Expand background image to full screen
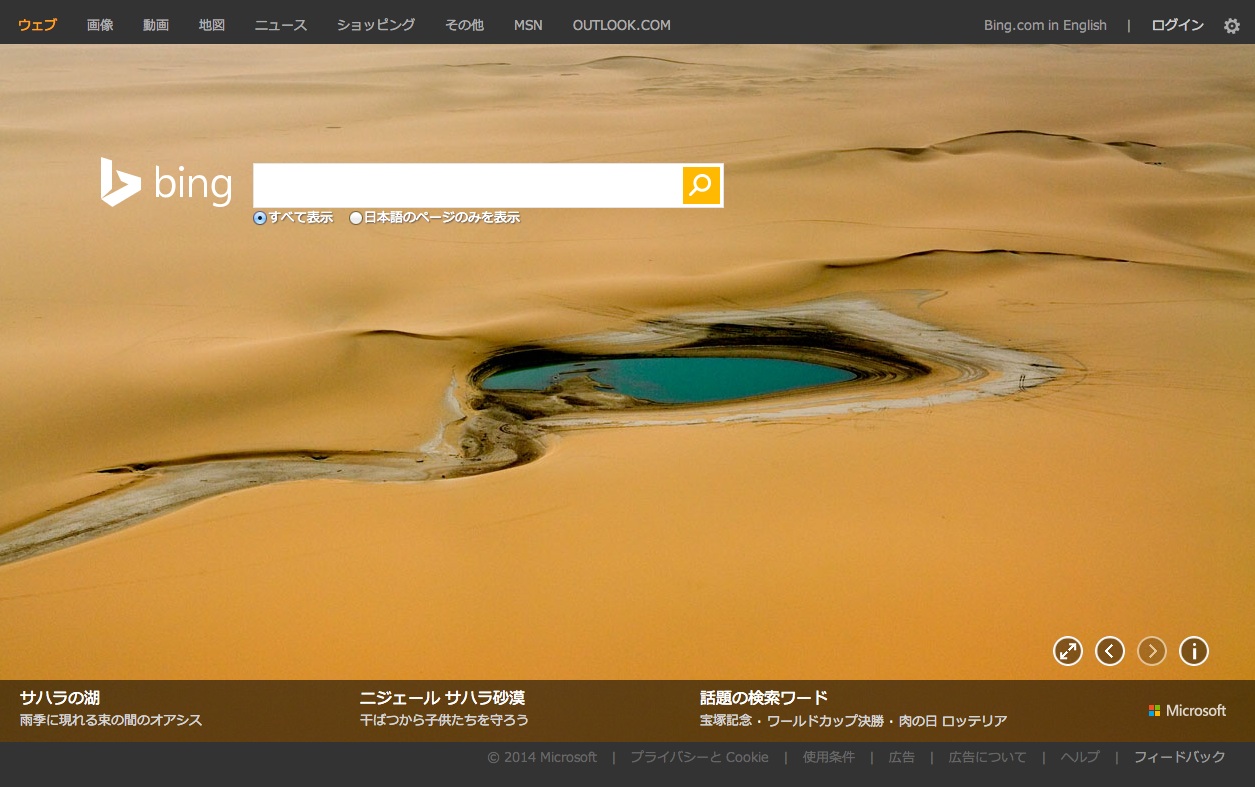The image size is (1255, 787). pos(1068,651)
